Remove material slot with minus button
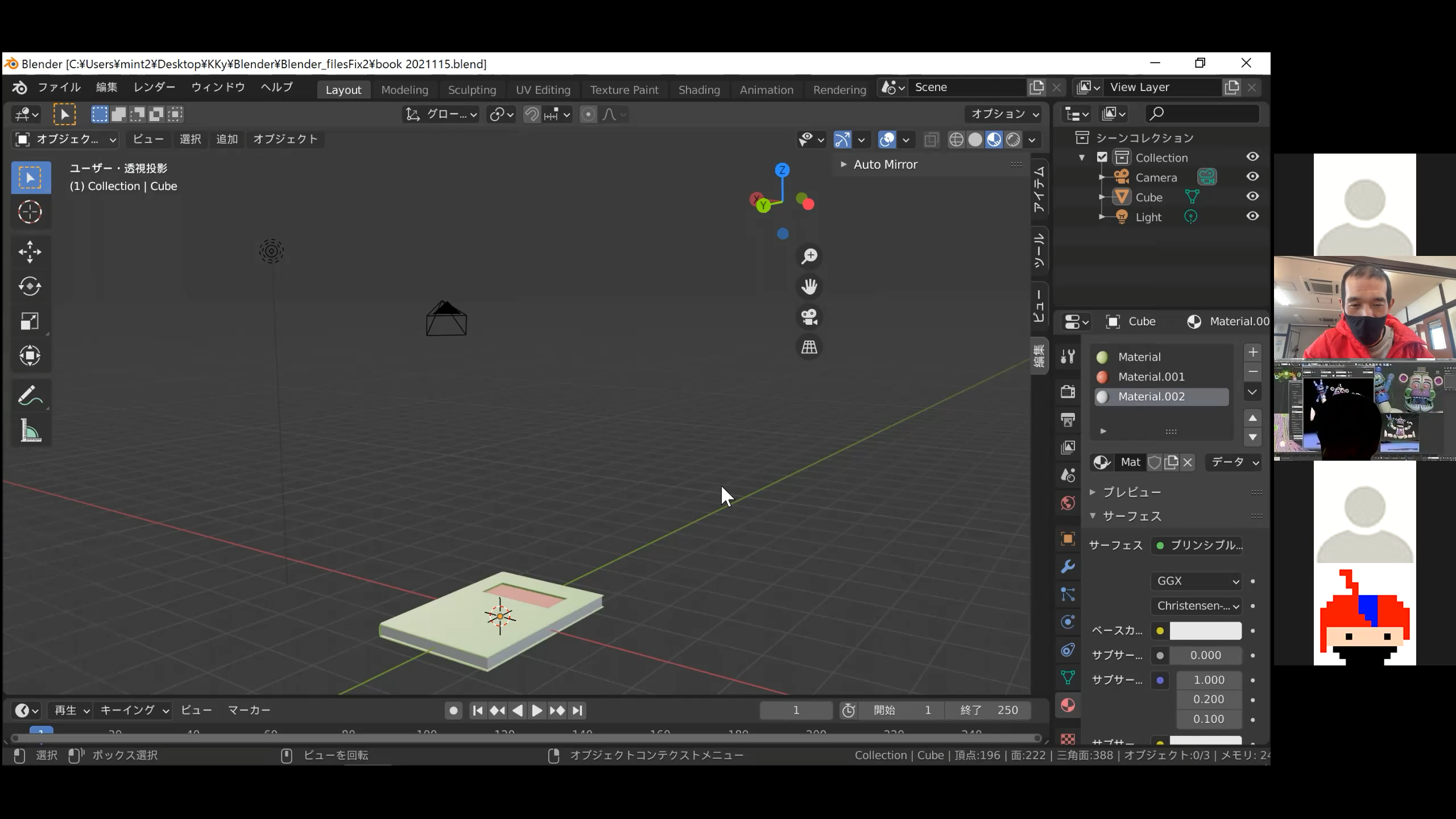This screenshot has height=819, width=1456. click(x=1253, y=372)
